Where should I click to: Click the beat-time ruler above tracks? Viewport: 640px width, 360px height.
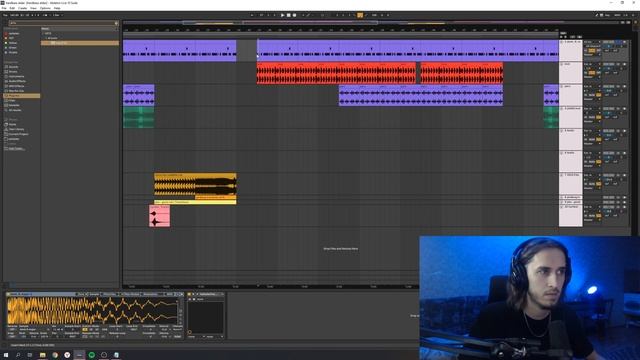click(x=340, y=30)
